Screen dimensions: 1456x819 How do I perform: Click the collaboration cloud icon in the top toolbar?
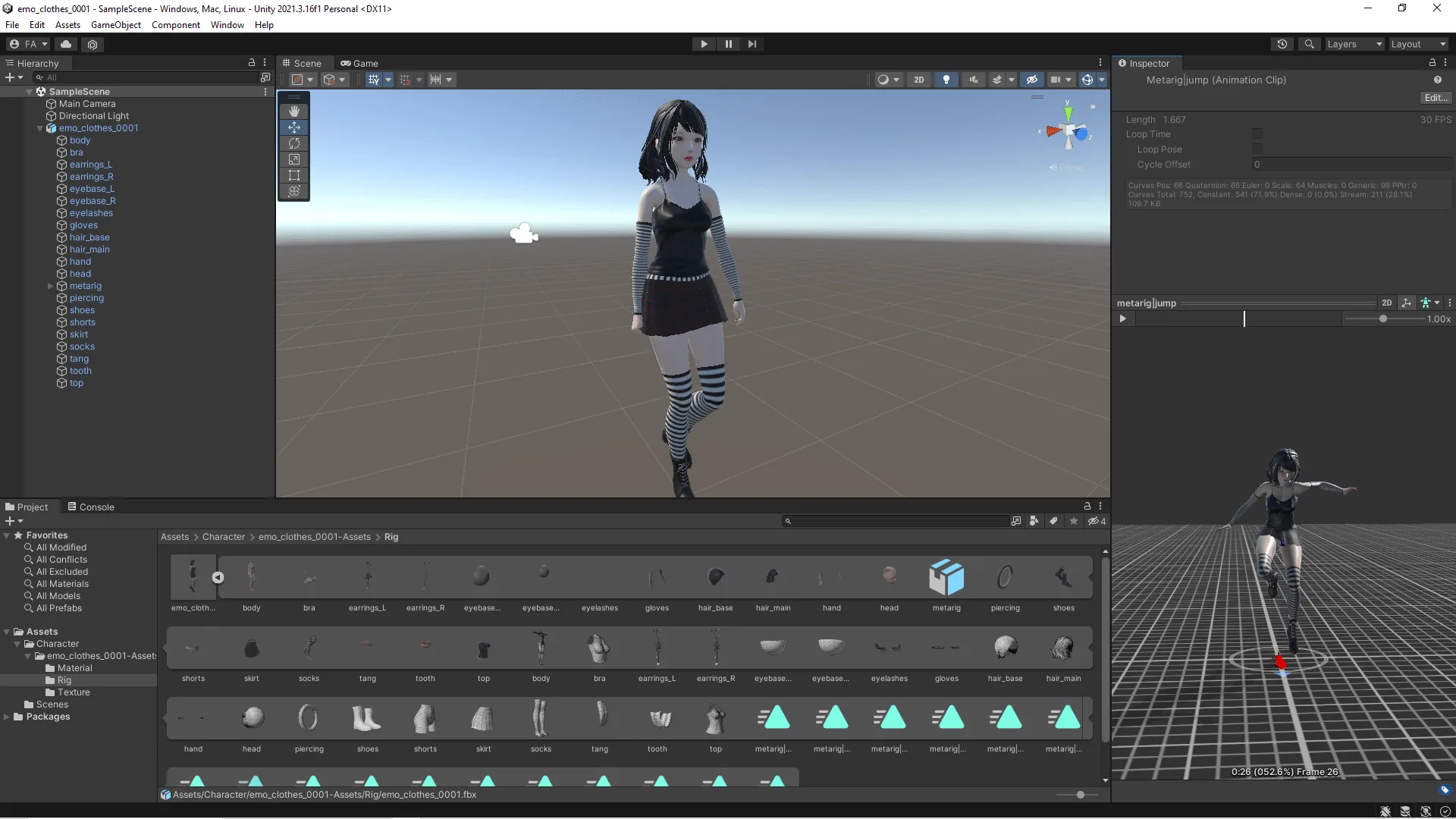[66, 44]
